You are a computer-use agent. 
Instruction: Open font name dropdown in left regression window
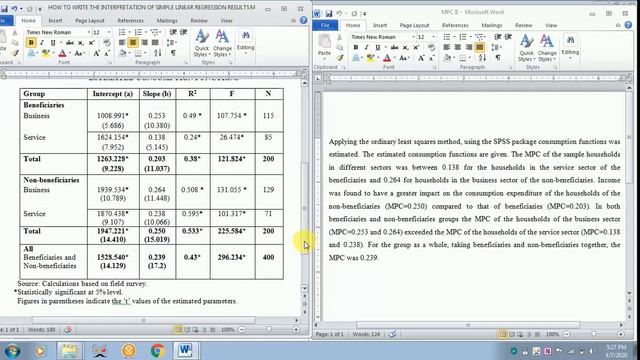point(88,32)
